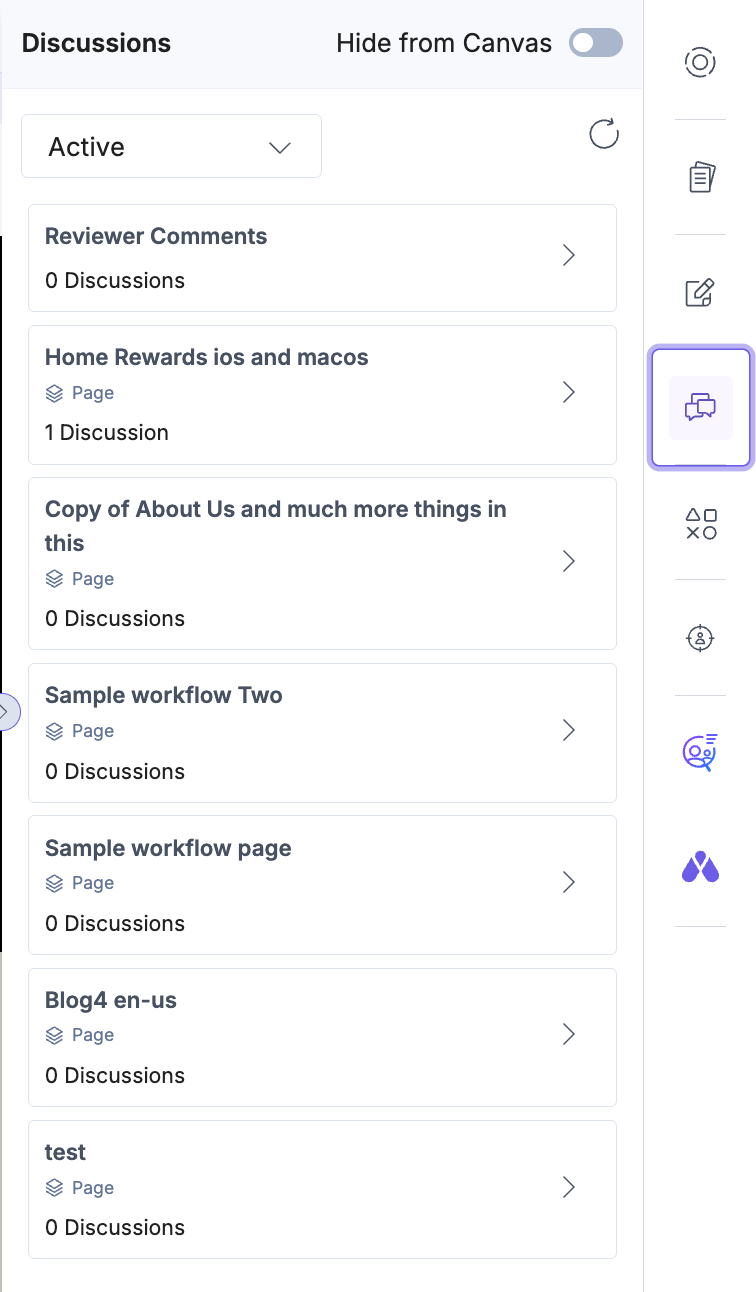Toggle the Hide from Canvas switch

coord(595,43)
